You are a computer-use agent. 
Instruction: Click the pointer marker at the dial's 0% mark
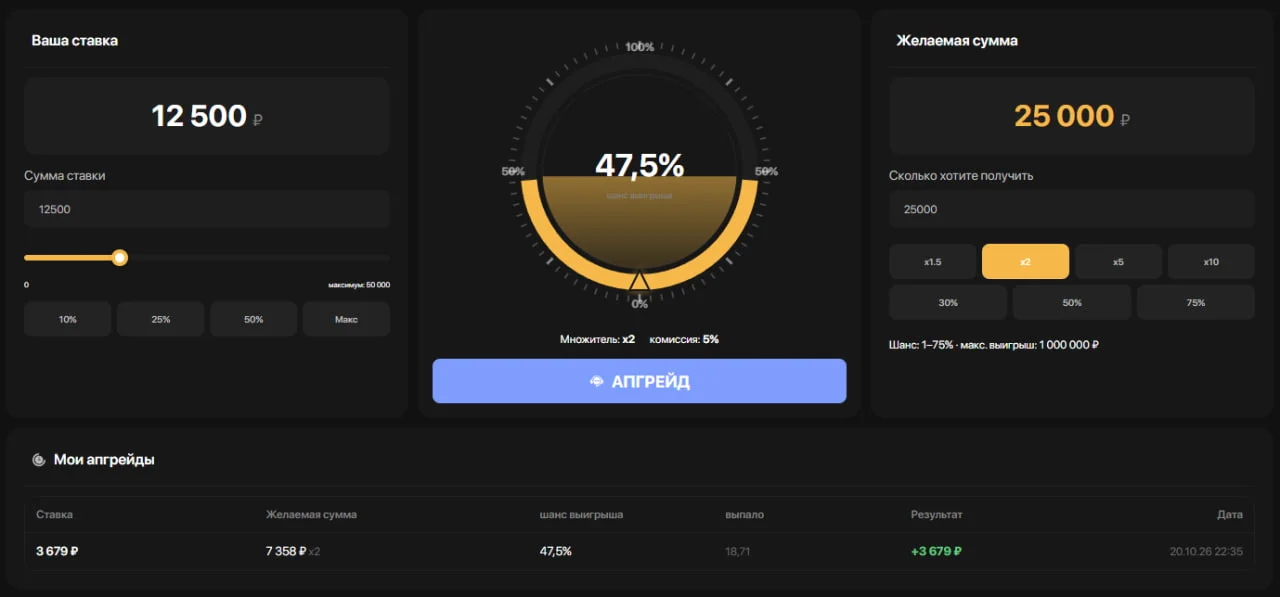(x=640, y=282)
